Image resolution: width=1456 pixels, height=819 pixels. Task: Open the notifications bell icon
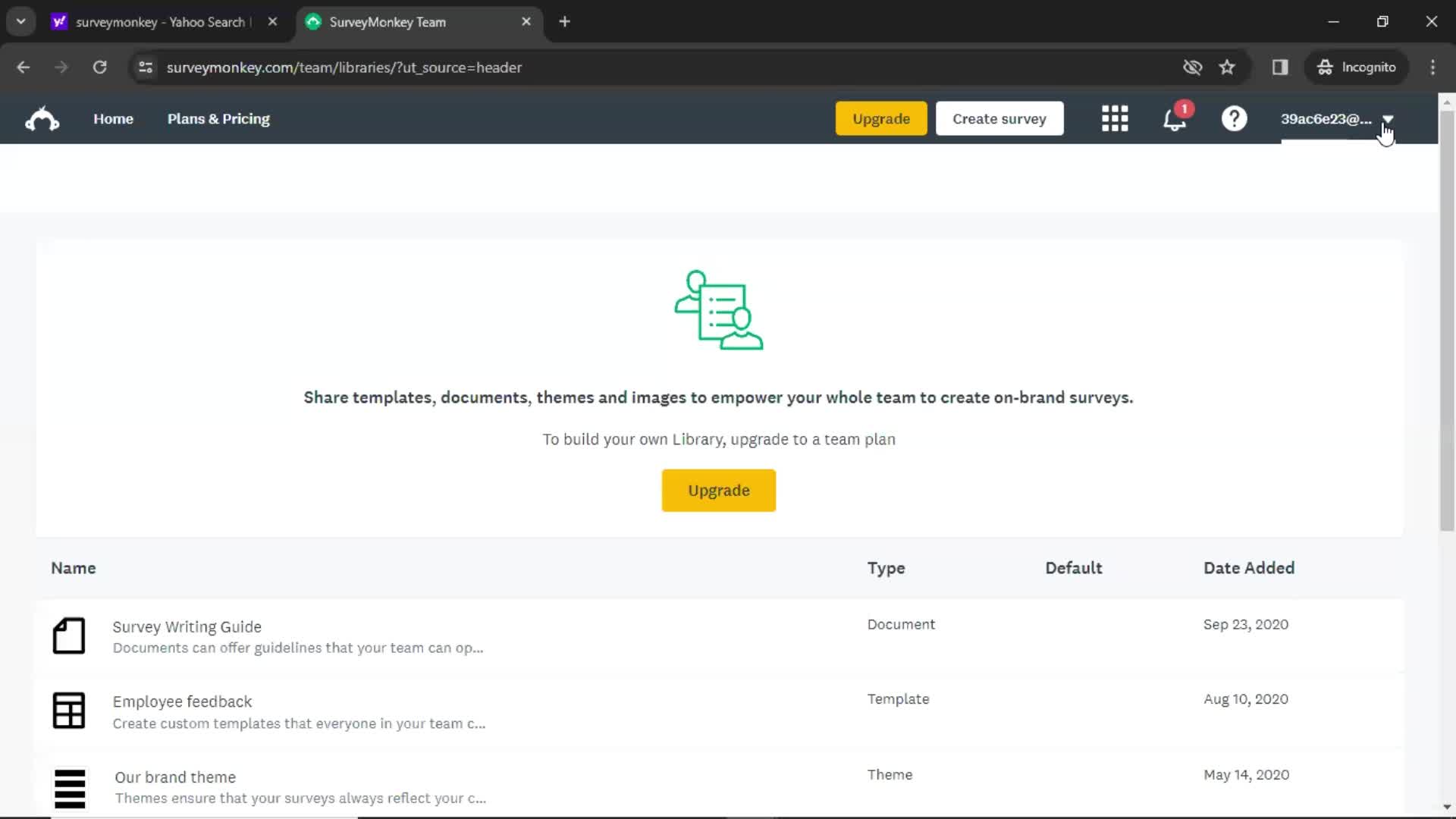pyautogui.click(x=1175, y=119)
